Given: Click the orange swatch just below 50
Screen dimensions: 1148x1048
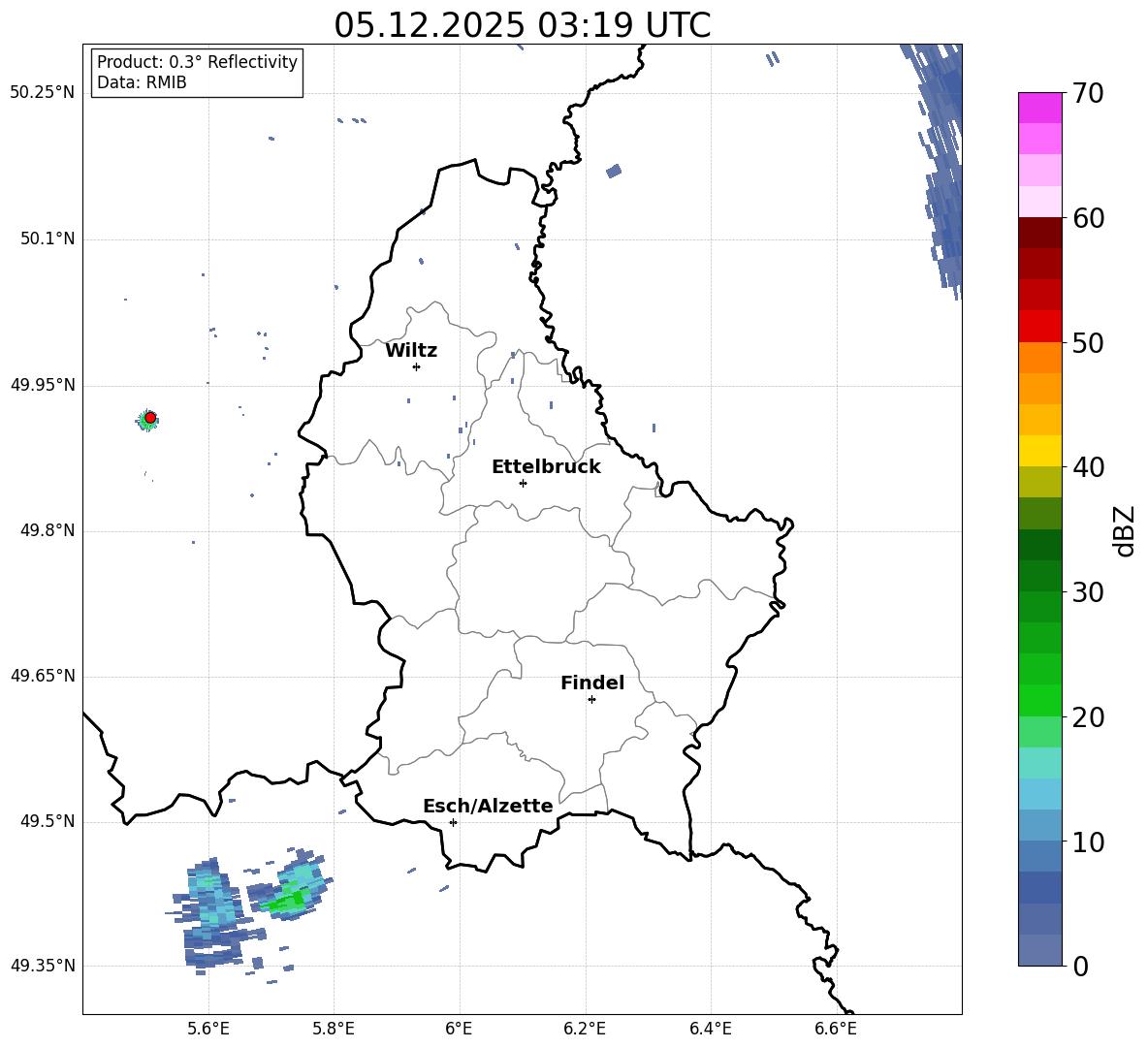Looking at the screenshot, I should (x=1039, y=358).
